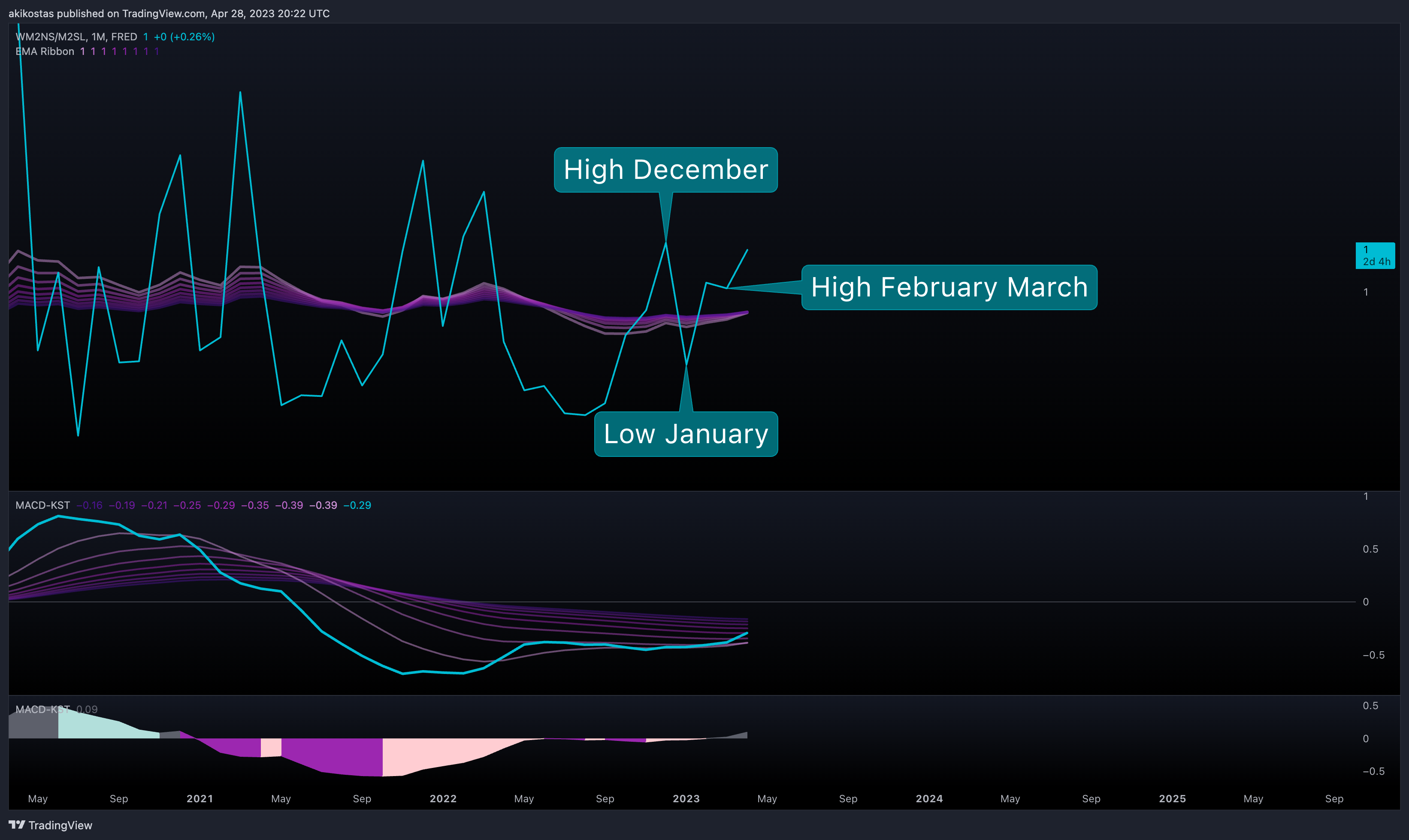Screen dimensions: 1409x840
Task: Click the 2024 time axis label
Action: (929, 799)
